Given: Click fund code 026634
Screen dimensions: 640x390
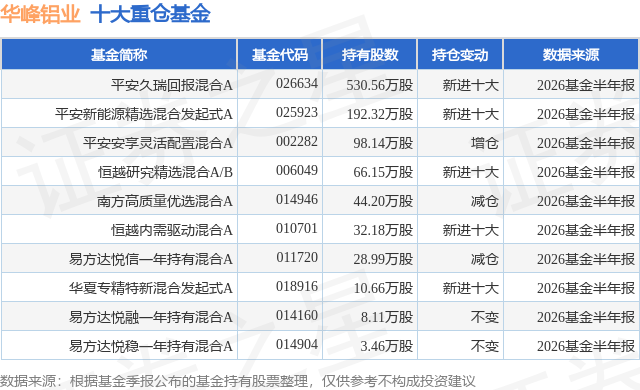Looking at the screenshot, I should coord(297,83).
